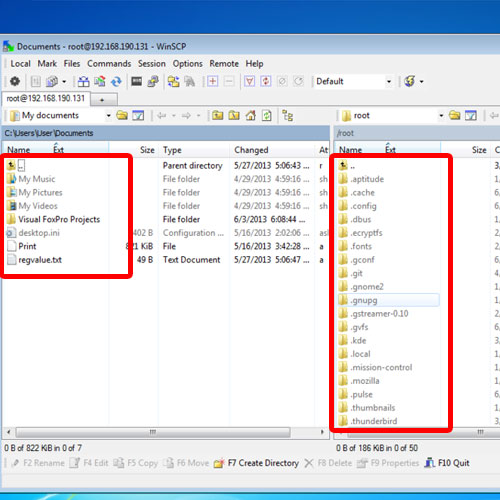Select the .thunderbird remote folder
This screenshot has height=500, width=500.
(368, 421)
